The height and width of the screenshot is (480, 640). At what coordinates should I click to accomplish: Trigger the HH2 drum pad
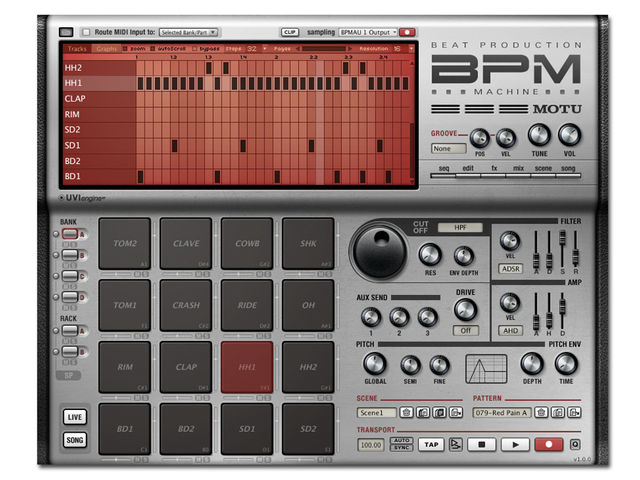coord(309,367)
